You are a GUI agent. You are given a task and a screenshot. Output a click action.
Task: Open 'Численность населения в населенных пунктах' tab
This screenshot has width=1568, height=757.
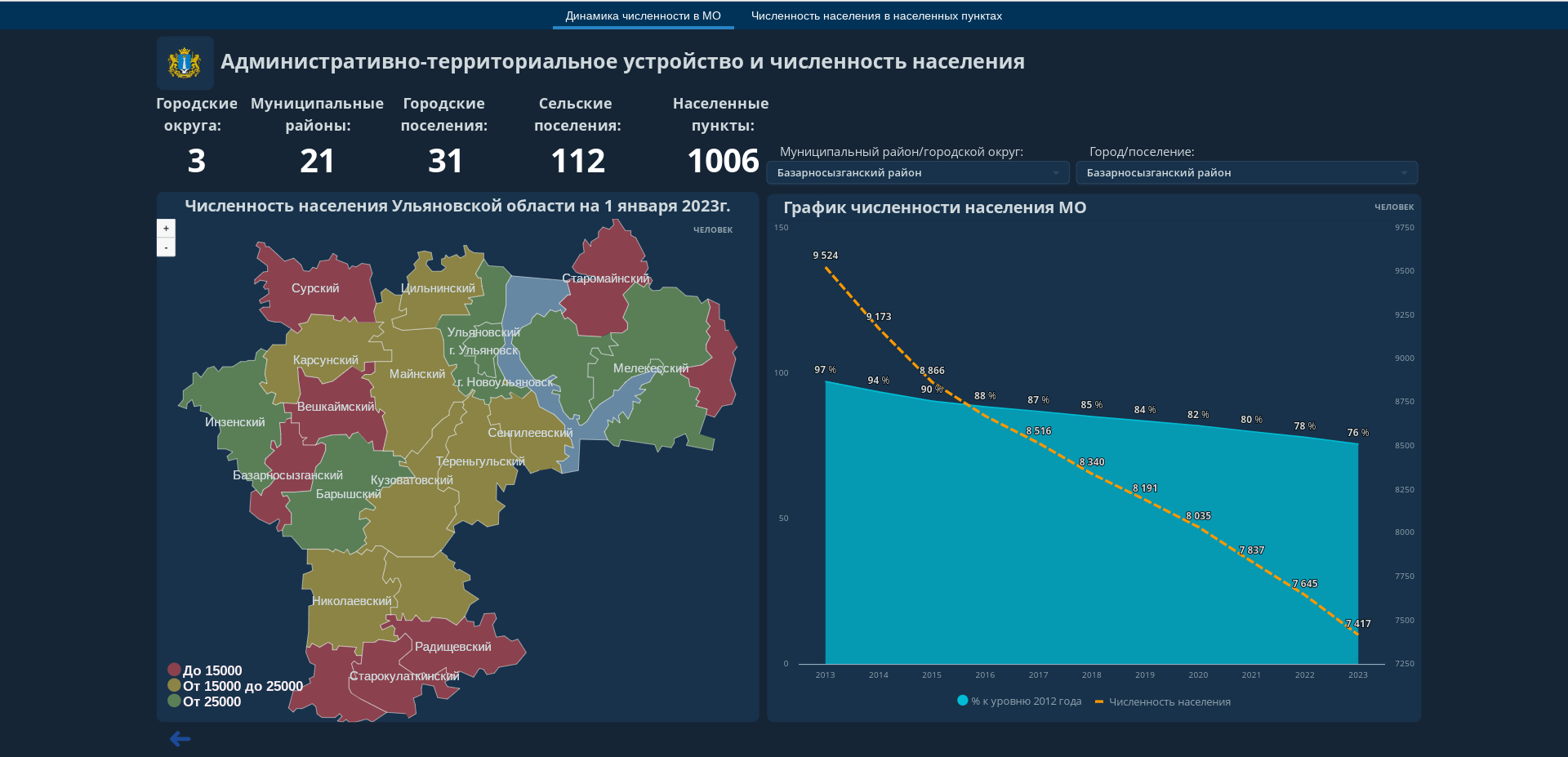876,16
